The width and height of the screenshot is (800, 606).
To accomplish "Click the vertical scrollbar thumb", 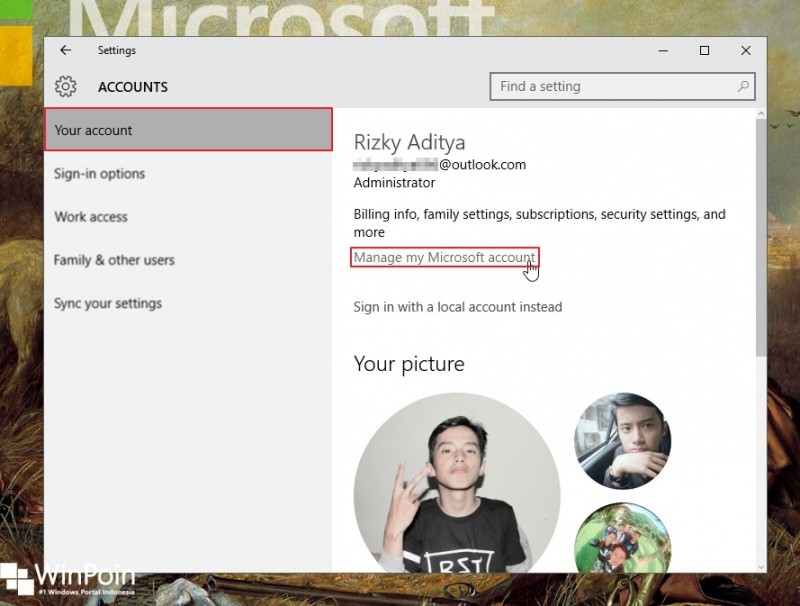I will [761, 238].
